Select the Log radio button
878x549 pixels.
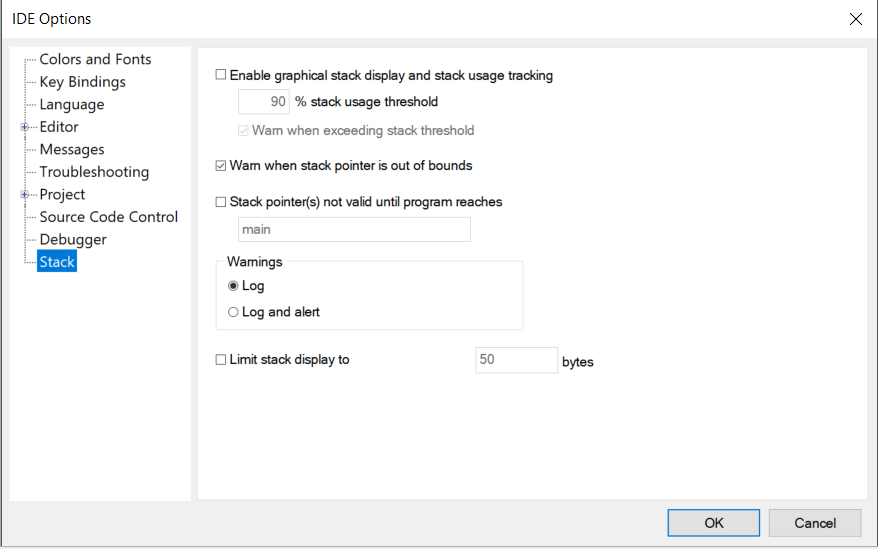[x=234, y=286]
